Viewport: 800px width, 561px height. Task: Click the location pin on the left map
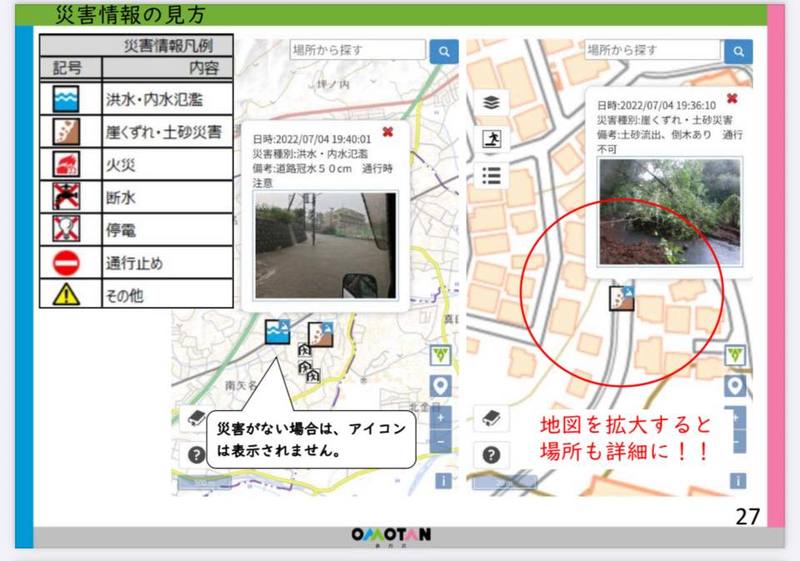(442, 387)
